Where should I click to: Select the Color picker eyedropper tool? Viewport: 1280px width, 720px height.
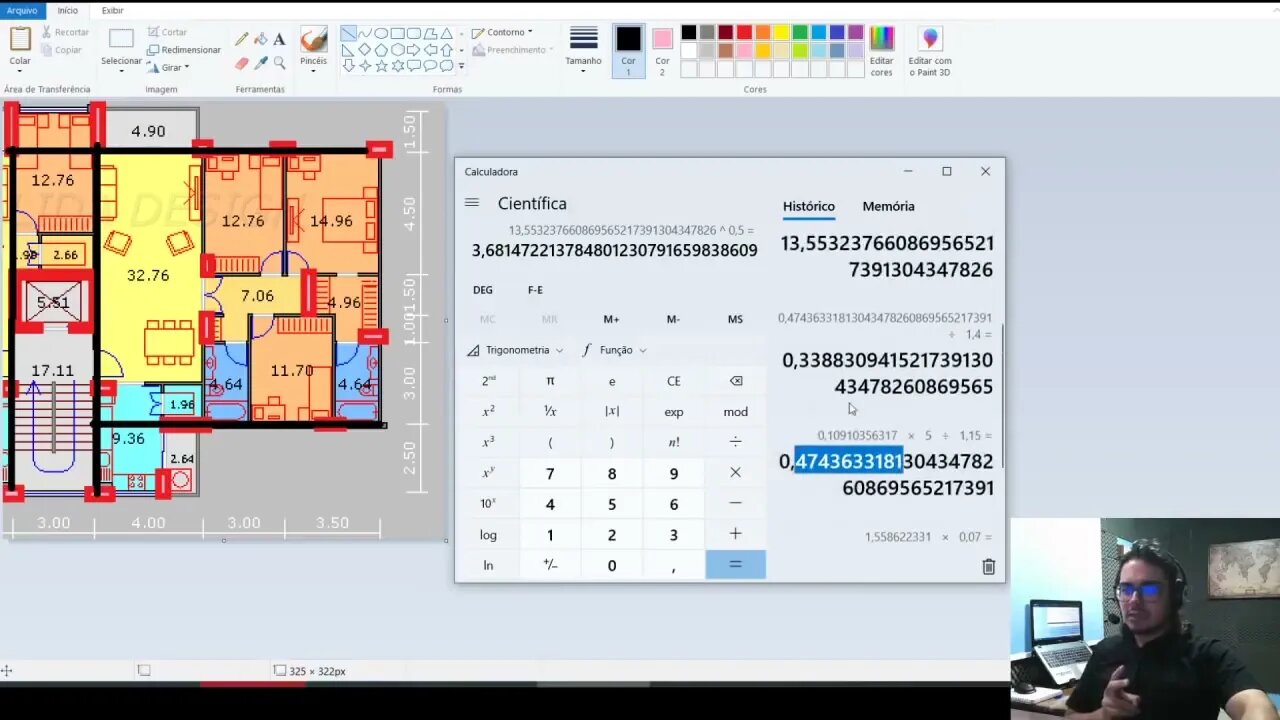tap(260, 63)
